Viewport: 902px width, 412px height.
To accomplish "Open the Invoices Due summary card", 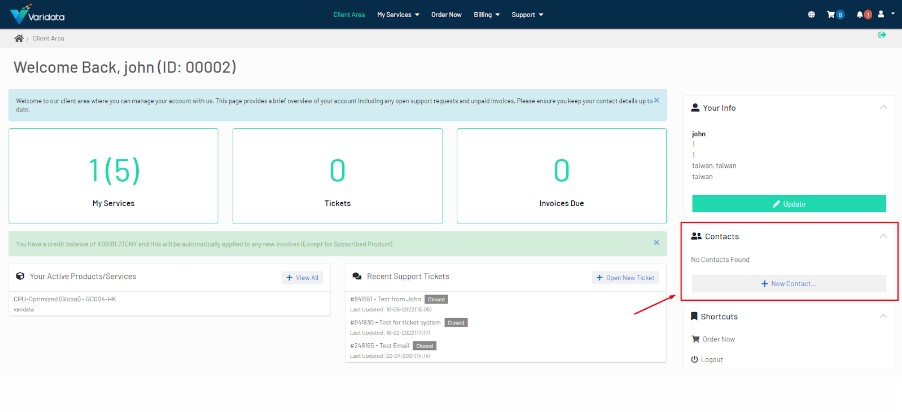I will [561, 176].
